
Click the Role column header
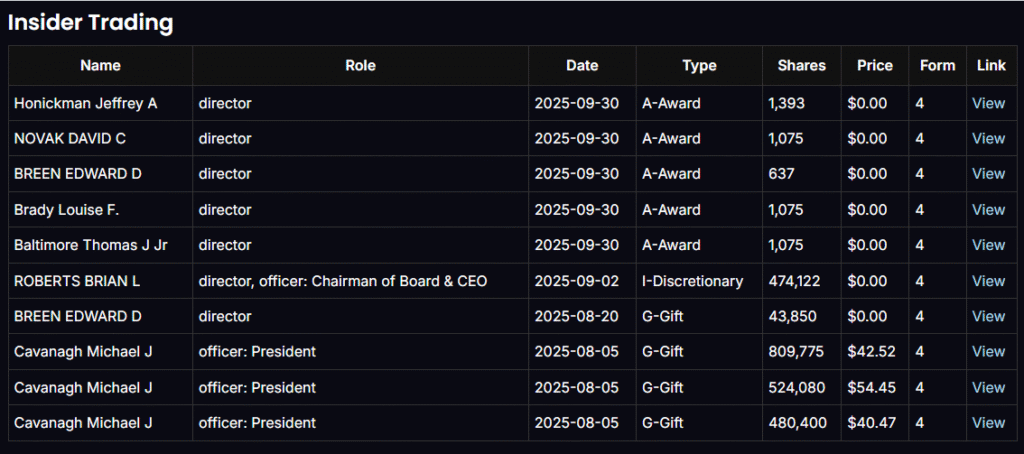point(360,66)
